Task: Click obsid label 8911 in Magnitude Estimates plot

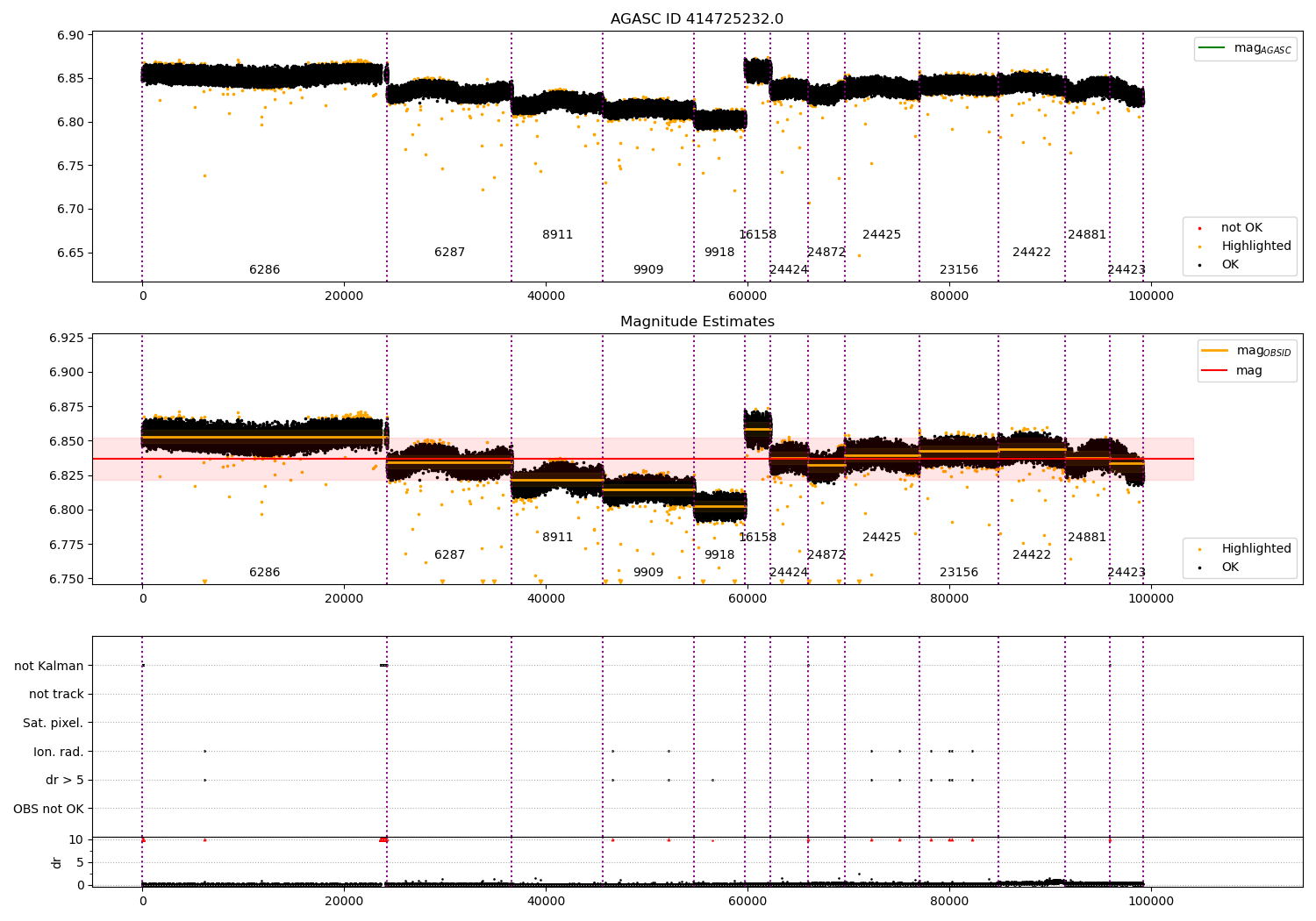Action: point(557,538)
